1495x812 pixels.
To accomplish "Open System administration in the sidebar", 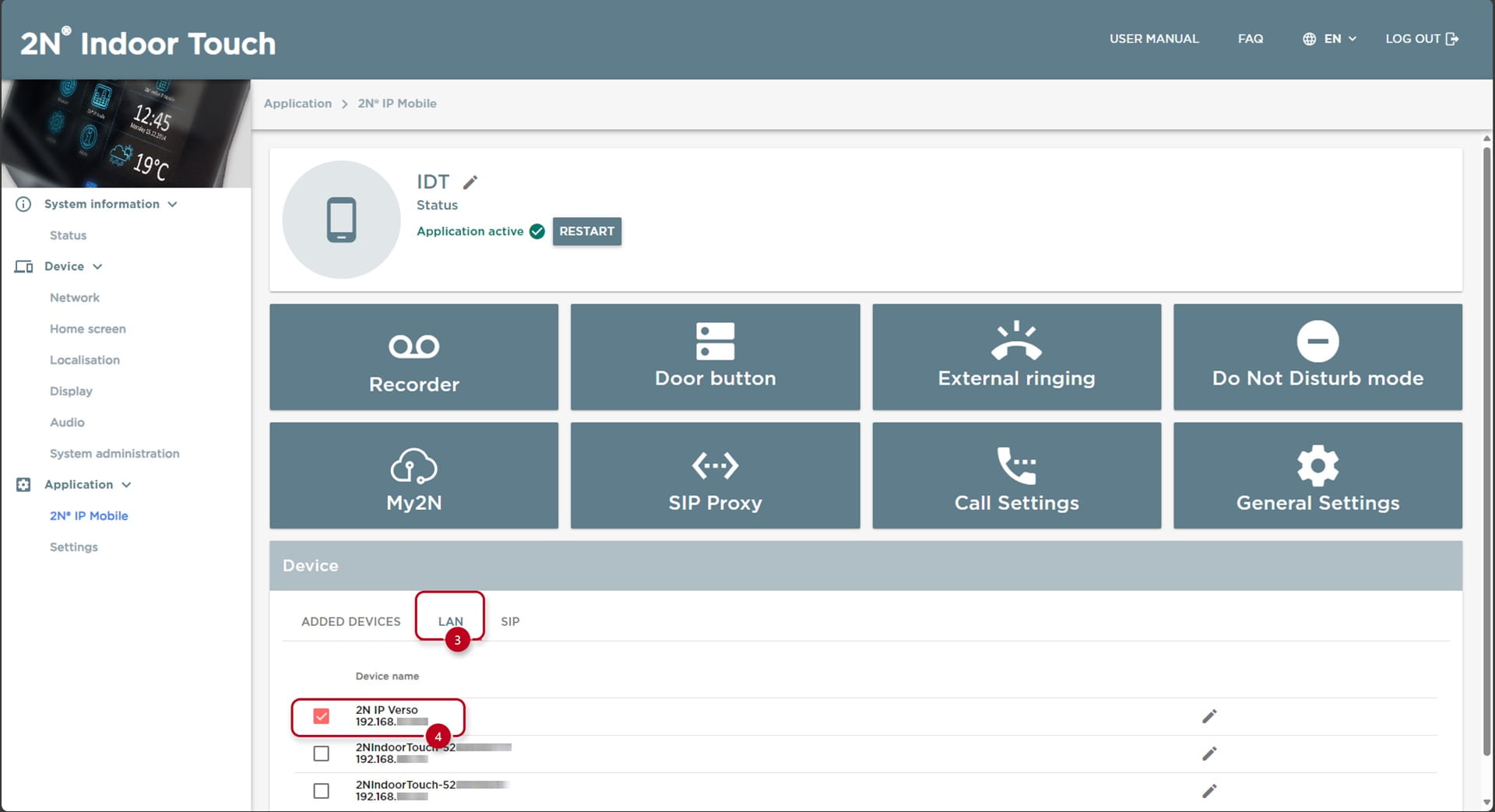I will pyautogui.click(x=114, y=453).
